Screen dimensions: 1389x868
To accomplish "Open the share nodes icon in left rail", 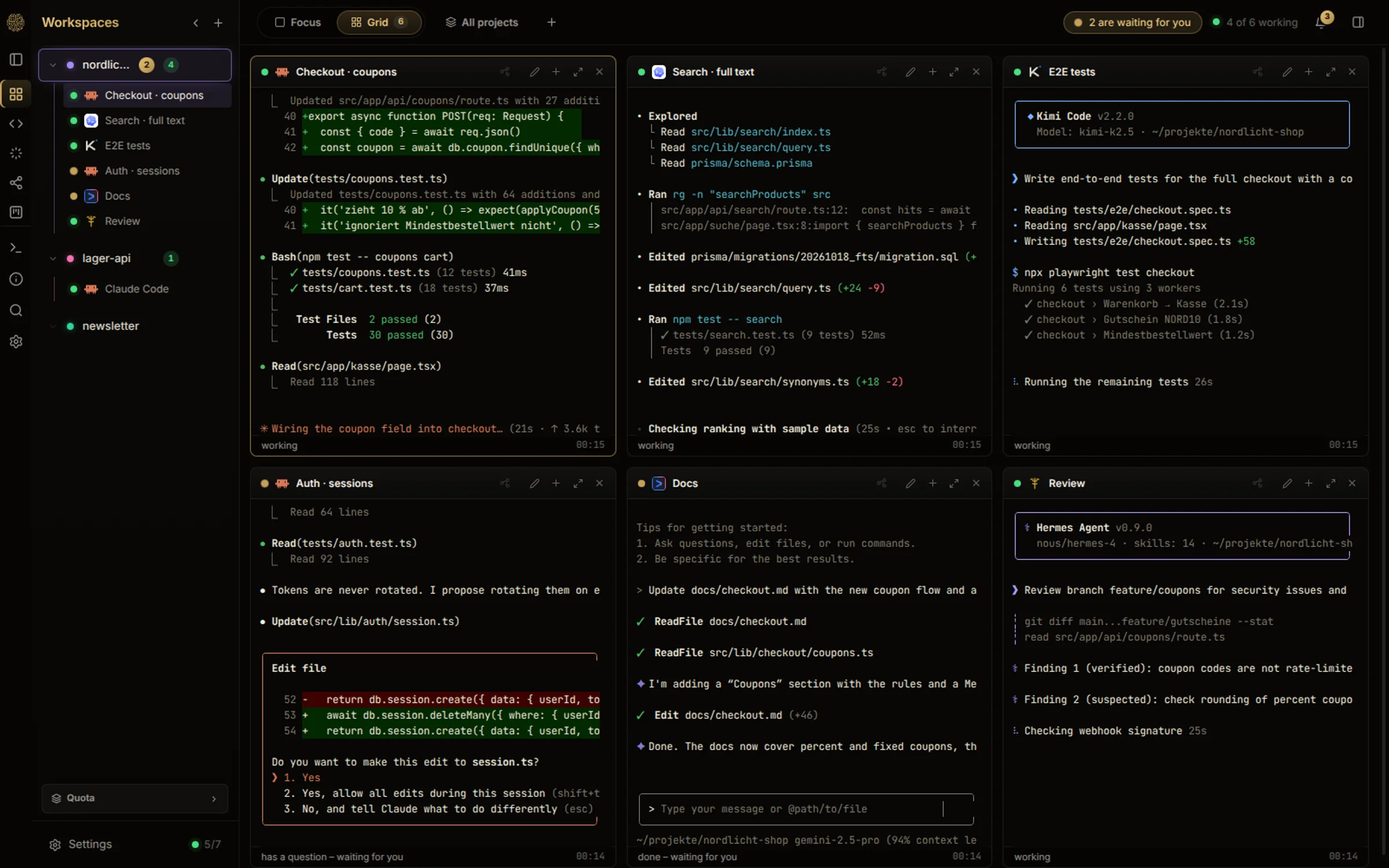I will pos(16,183).
